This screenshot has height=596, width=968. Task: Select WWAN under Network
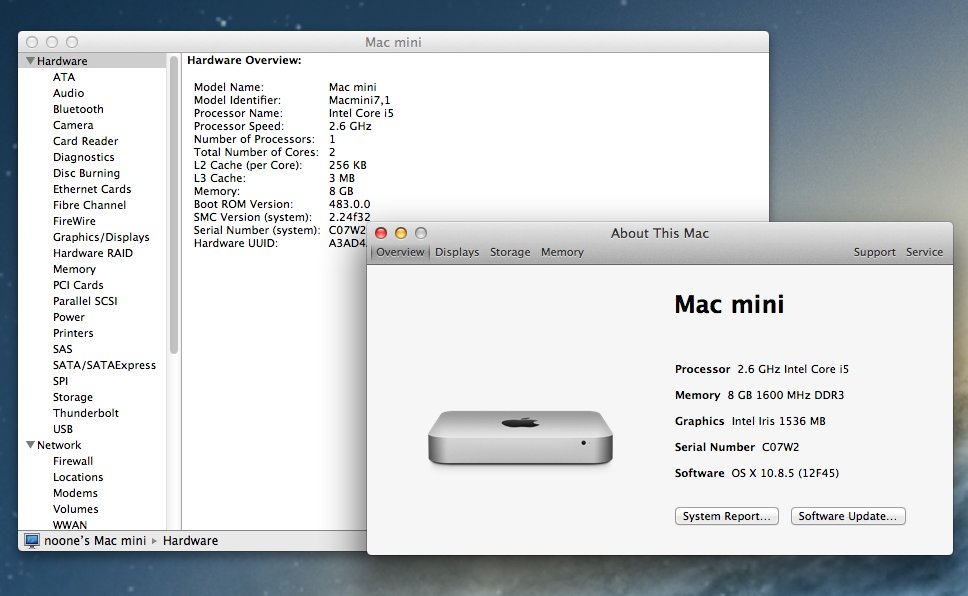point(70,525)
